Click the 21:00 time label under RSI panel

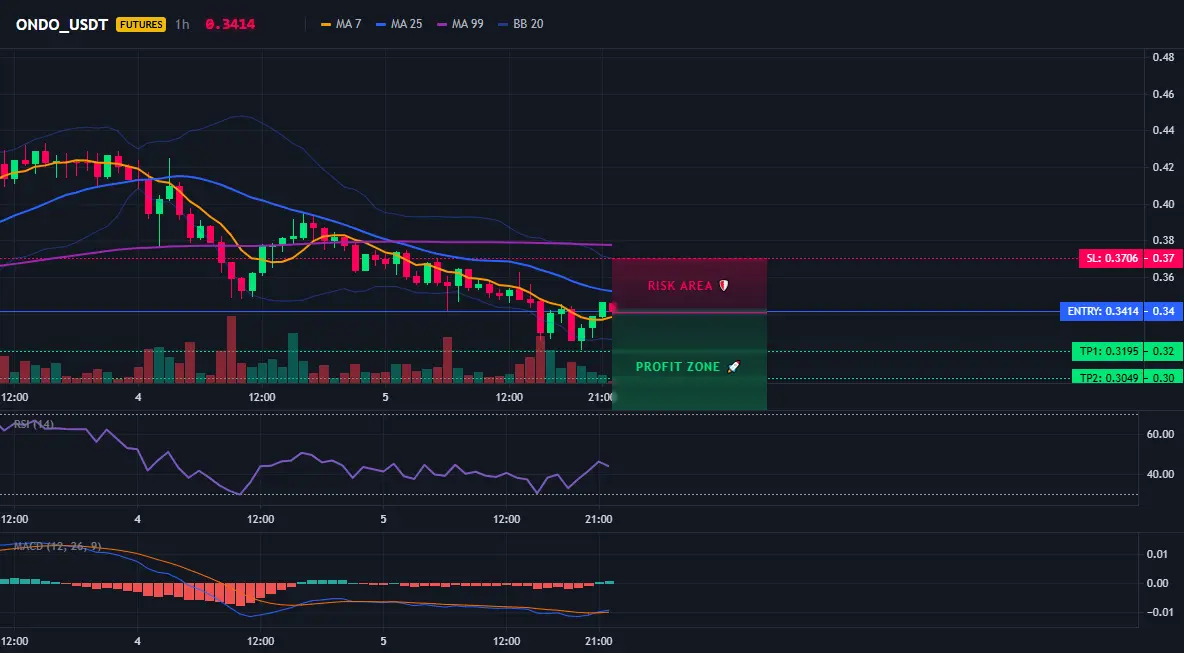point(599,519)
